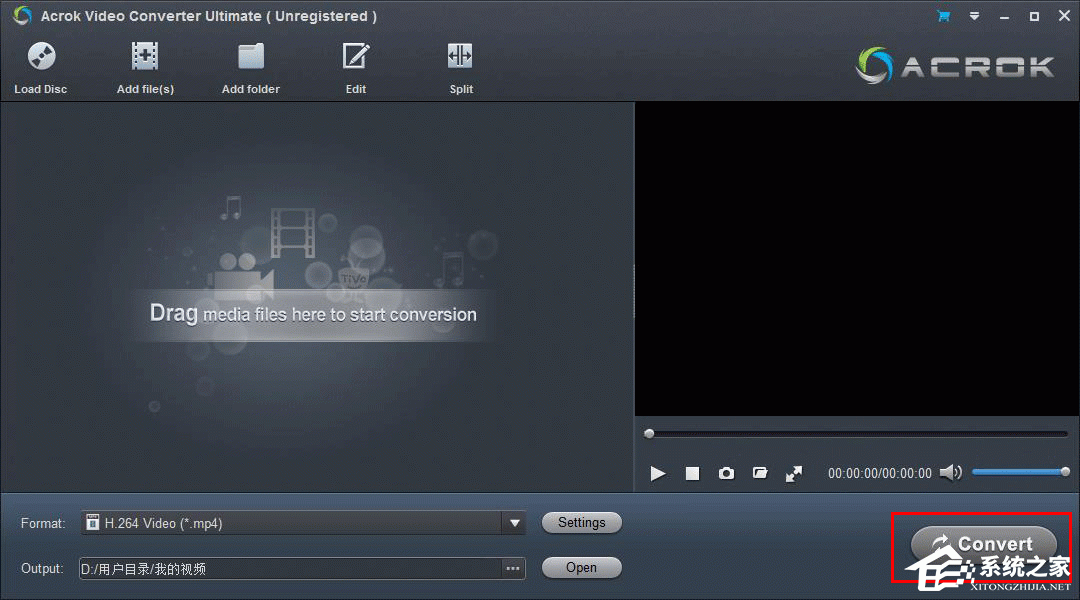Open Add file(s) from the toolbar
The height and width of the screenshot is (600, 1080).
145,57
